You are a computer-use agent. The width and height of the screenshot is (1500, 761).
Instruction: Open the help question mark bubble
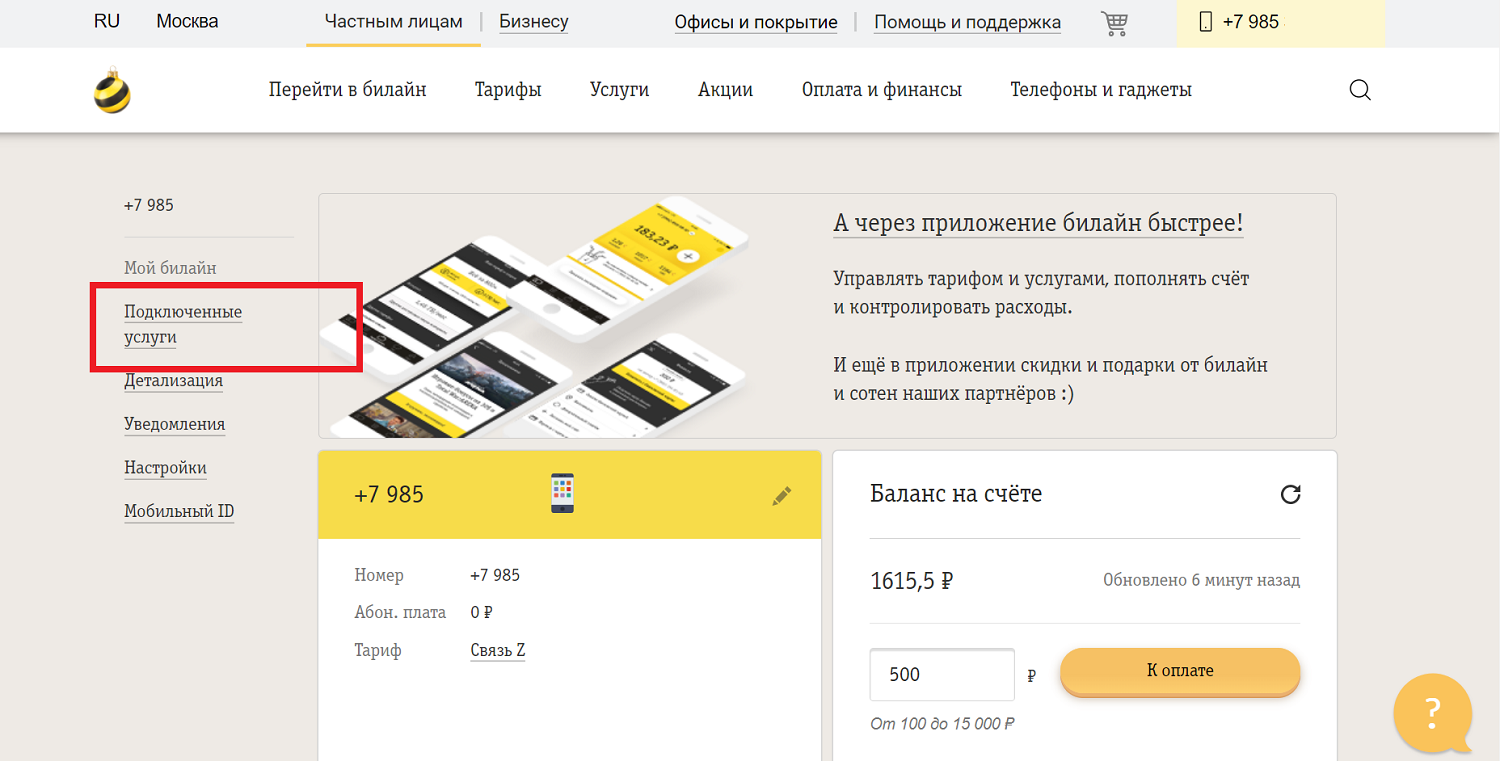click(1433, 713)
